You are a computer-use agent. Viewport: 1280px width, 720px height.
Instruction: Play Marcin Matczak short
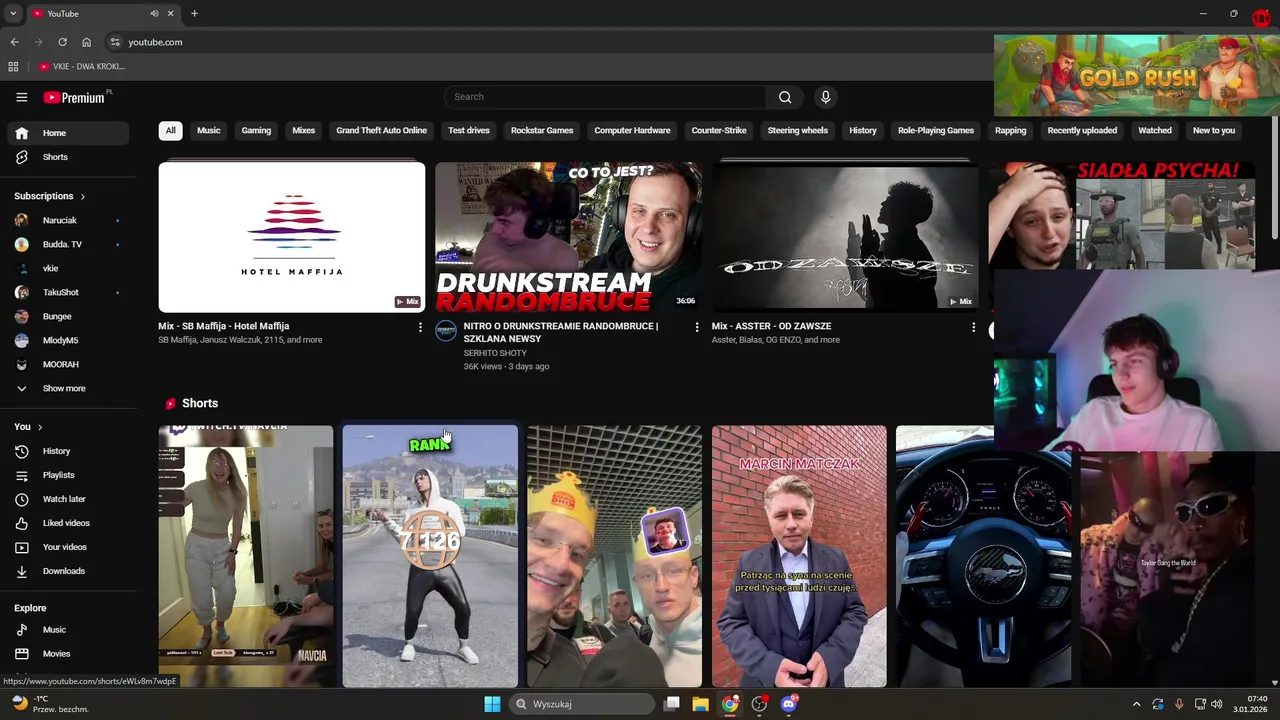tap(799, 556)
